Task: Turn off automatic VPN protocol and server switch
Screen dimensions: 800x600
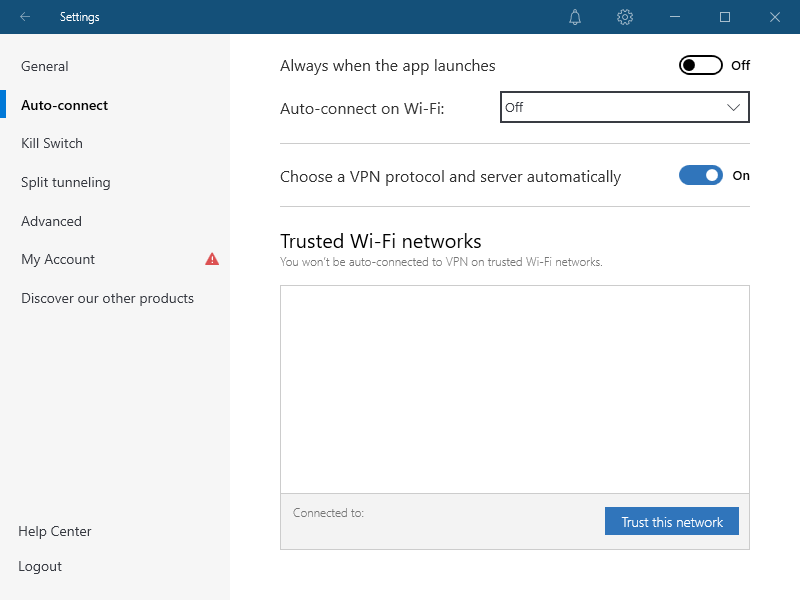Action: pos(701,176)
